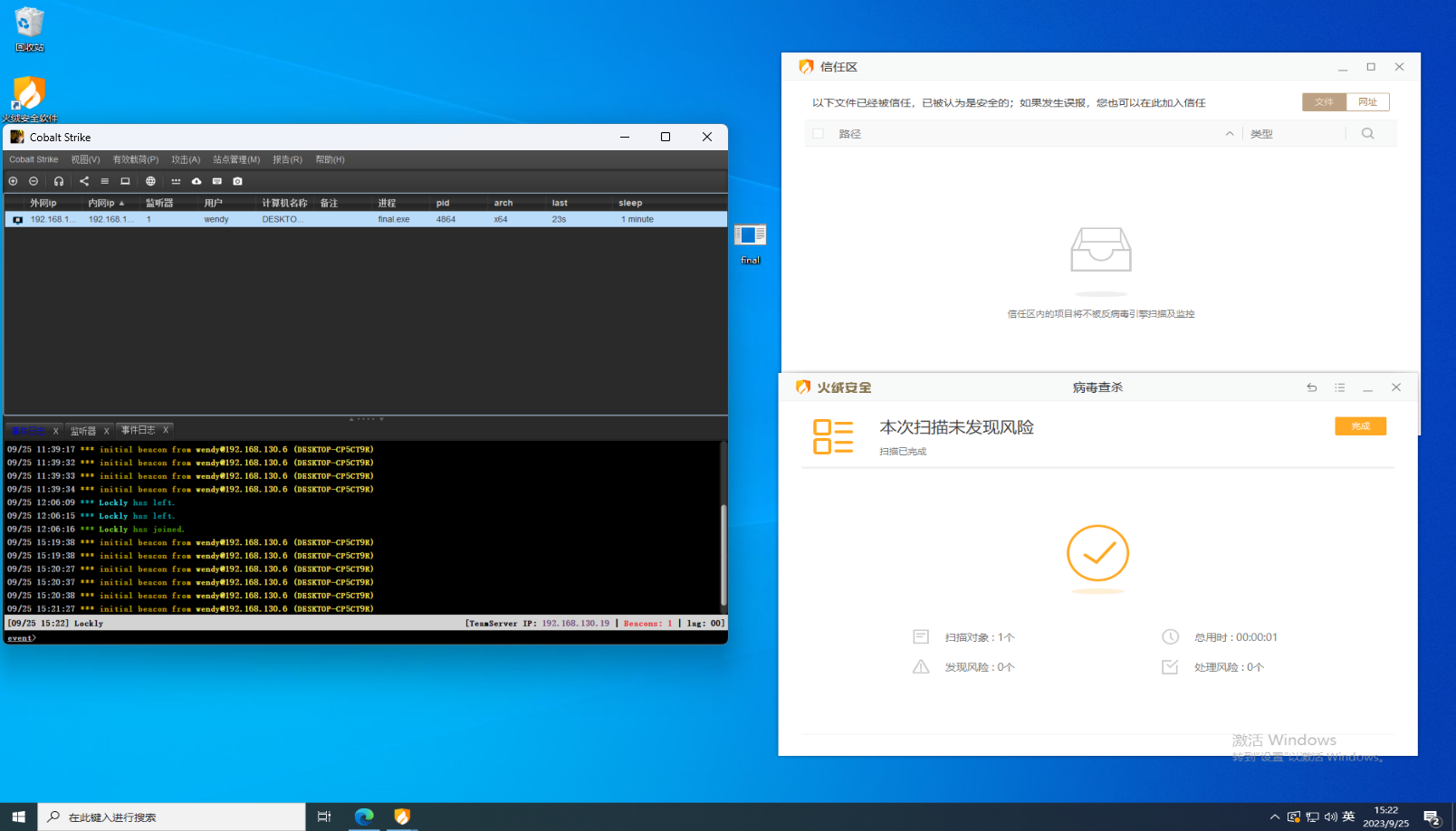1456x831 pixels.
Task: Select the 网址 tab in 信任区
Action: pyautogui.click(x=1367, y=102)
